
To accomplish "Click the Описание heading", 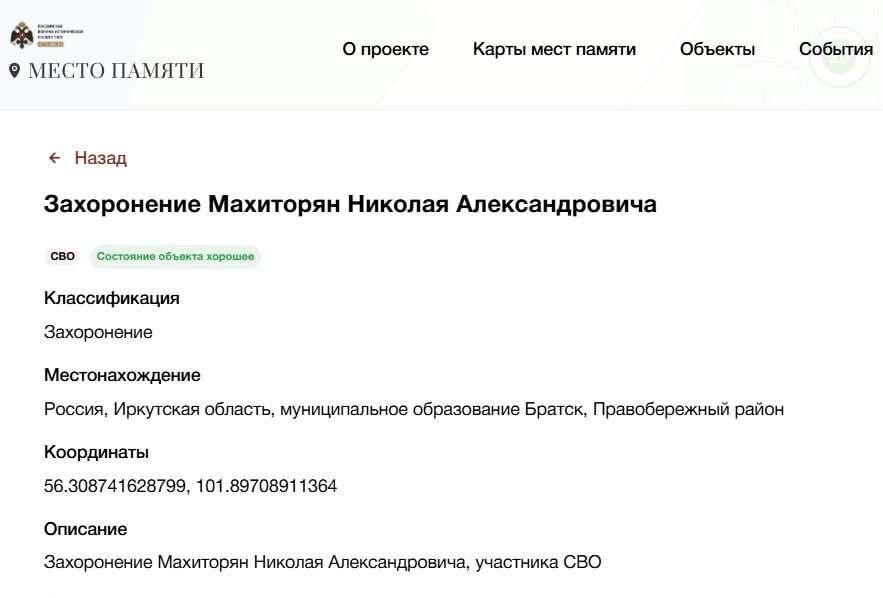I will point(85,529).
